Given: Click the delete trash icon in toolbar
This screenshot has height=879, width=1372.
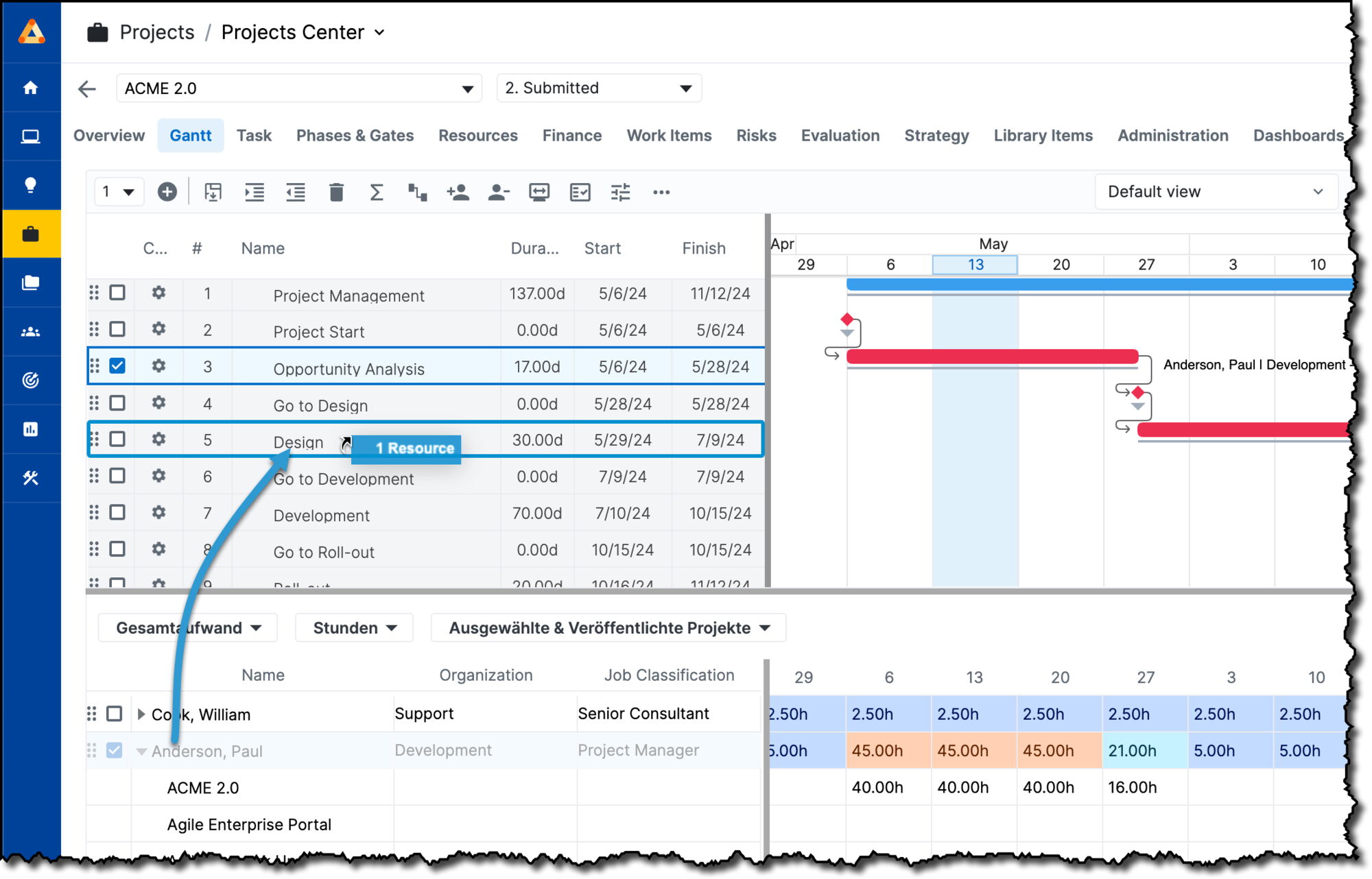Looking at the screenshot, I should [336, 192].
